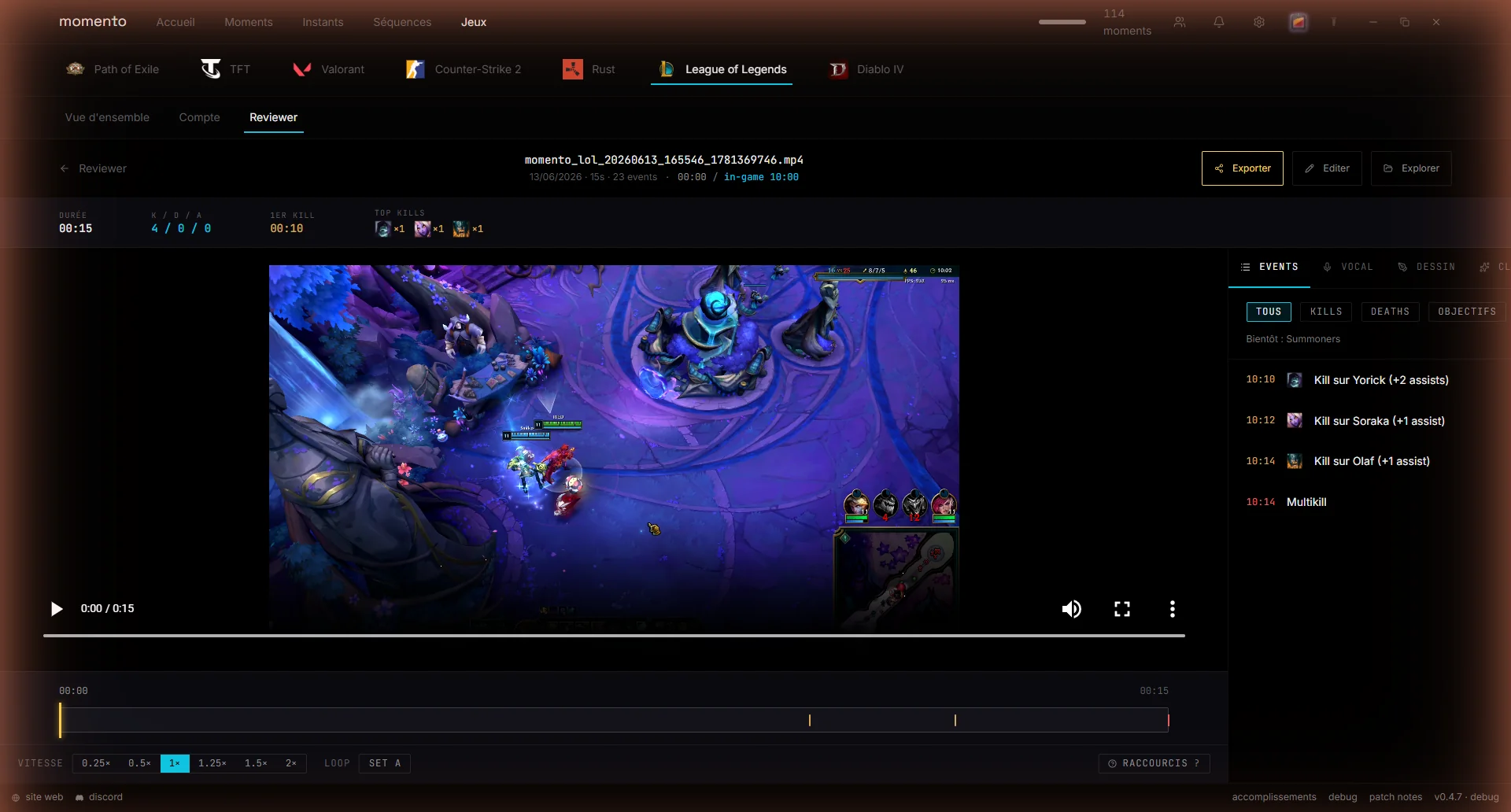Set playback speed to 2×

point(291,763)
